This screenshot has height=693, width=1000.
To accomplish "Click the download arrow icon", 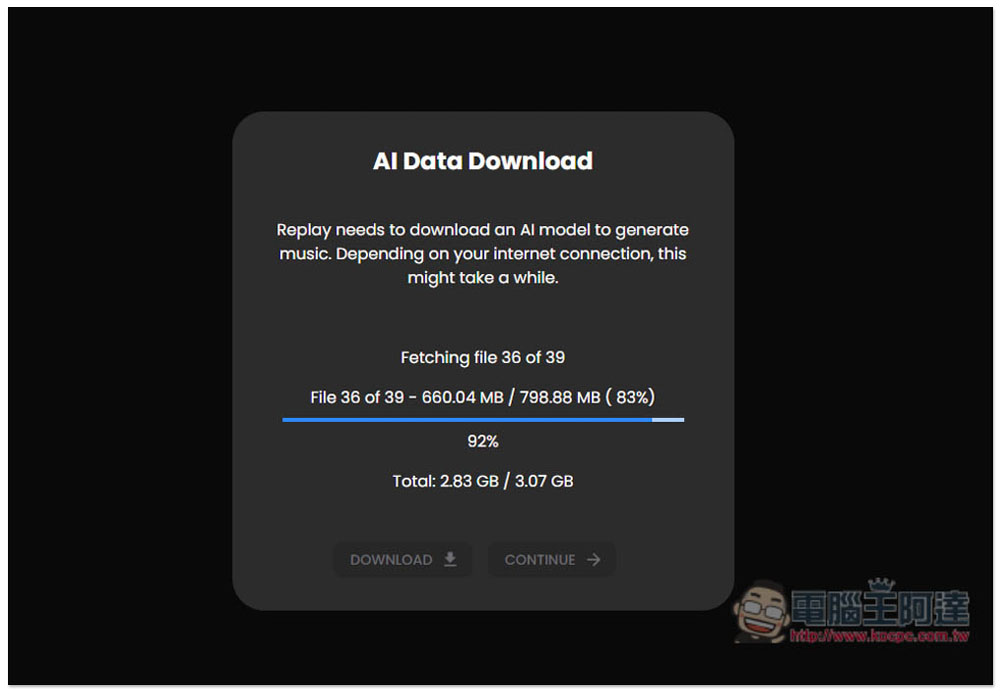I will click(x=450, y=559).
